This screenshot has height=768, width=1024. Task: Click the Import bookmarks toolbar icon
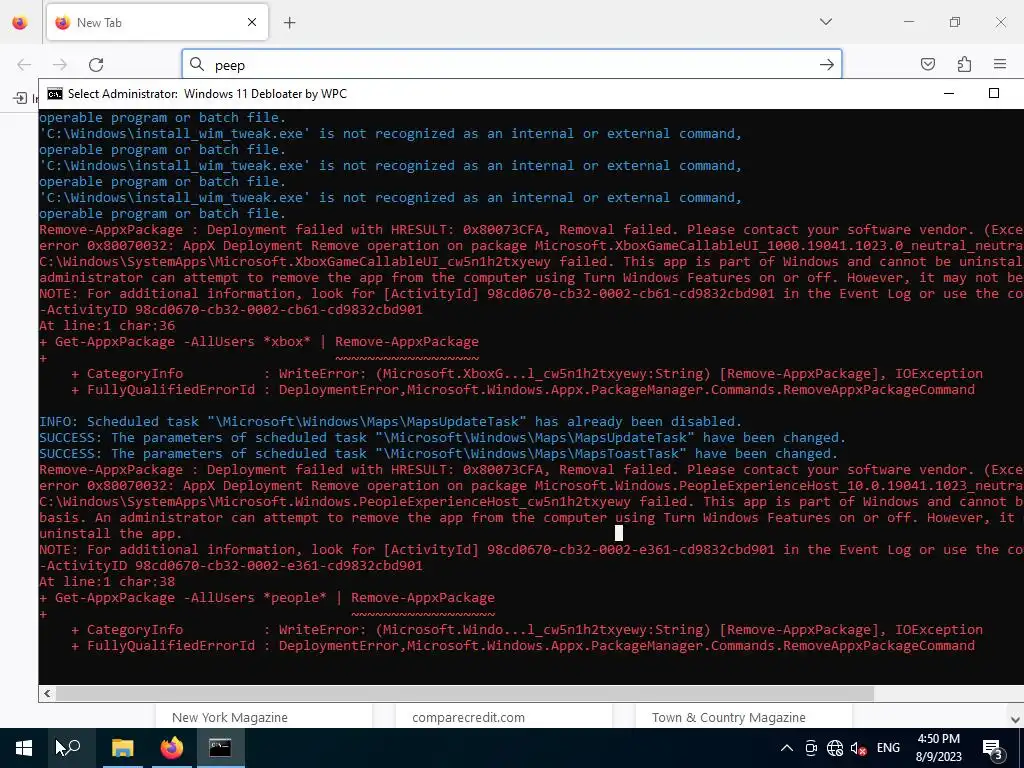20,98
